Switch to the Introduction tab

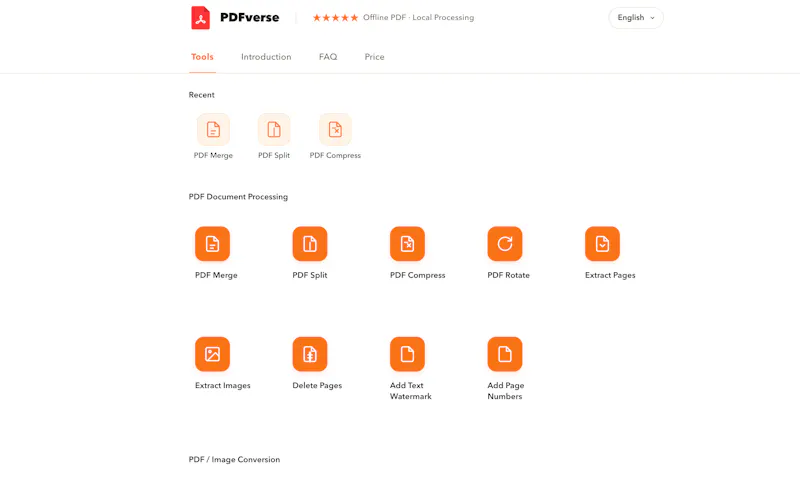tap(266, 57)
